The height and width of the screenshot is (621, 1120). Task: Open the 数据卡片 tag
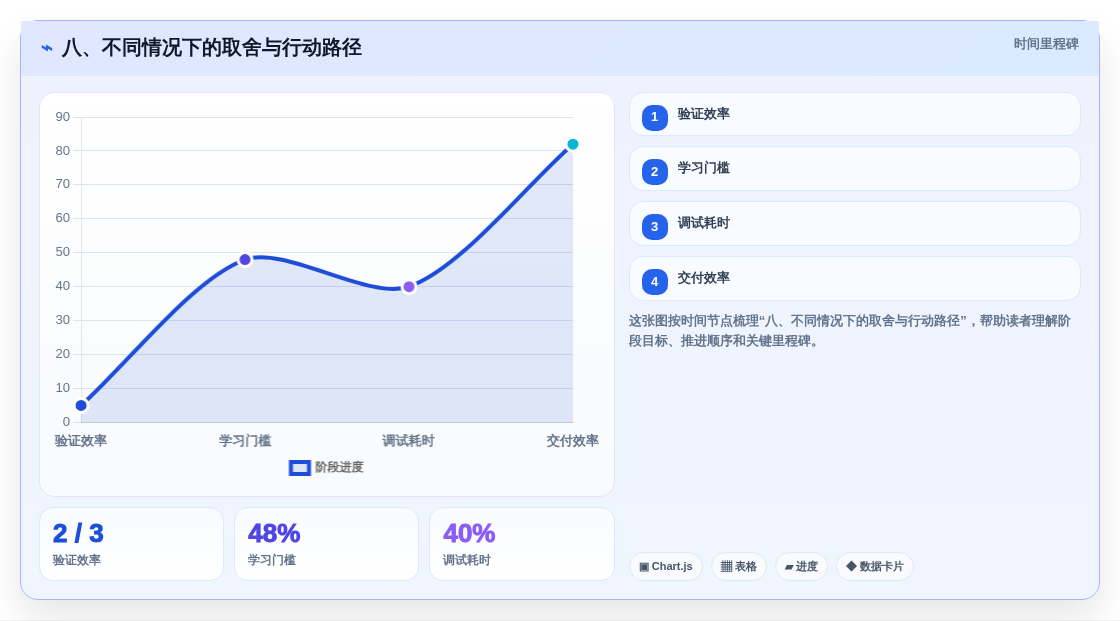(875, 567)
